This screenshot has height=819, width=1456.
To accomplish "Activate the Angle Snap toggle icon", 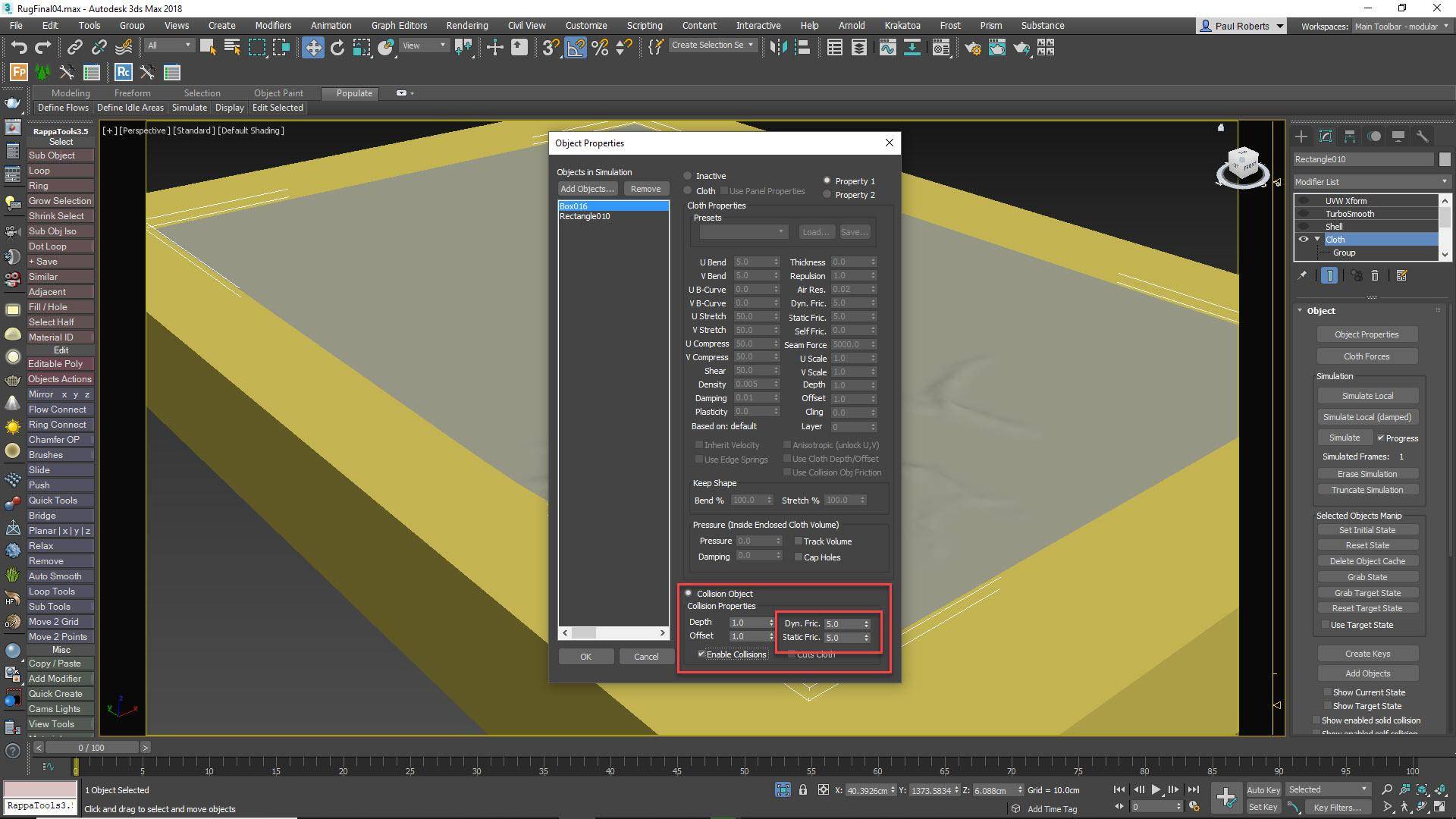I will pyautogui.click(x=576, y=48).
